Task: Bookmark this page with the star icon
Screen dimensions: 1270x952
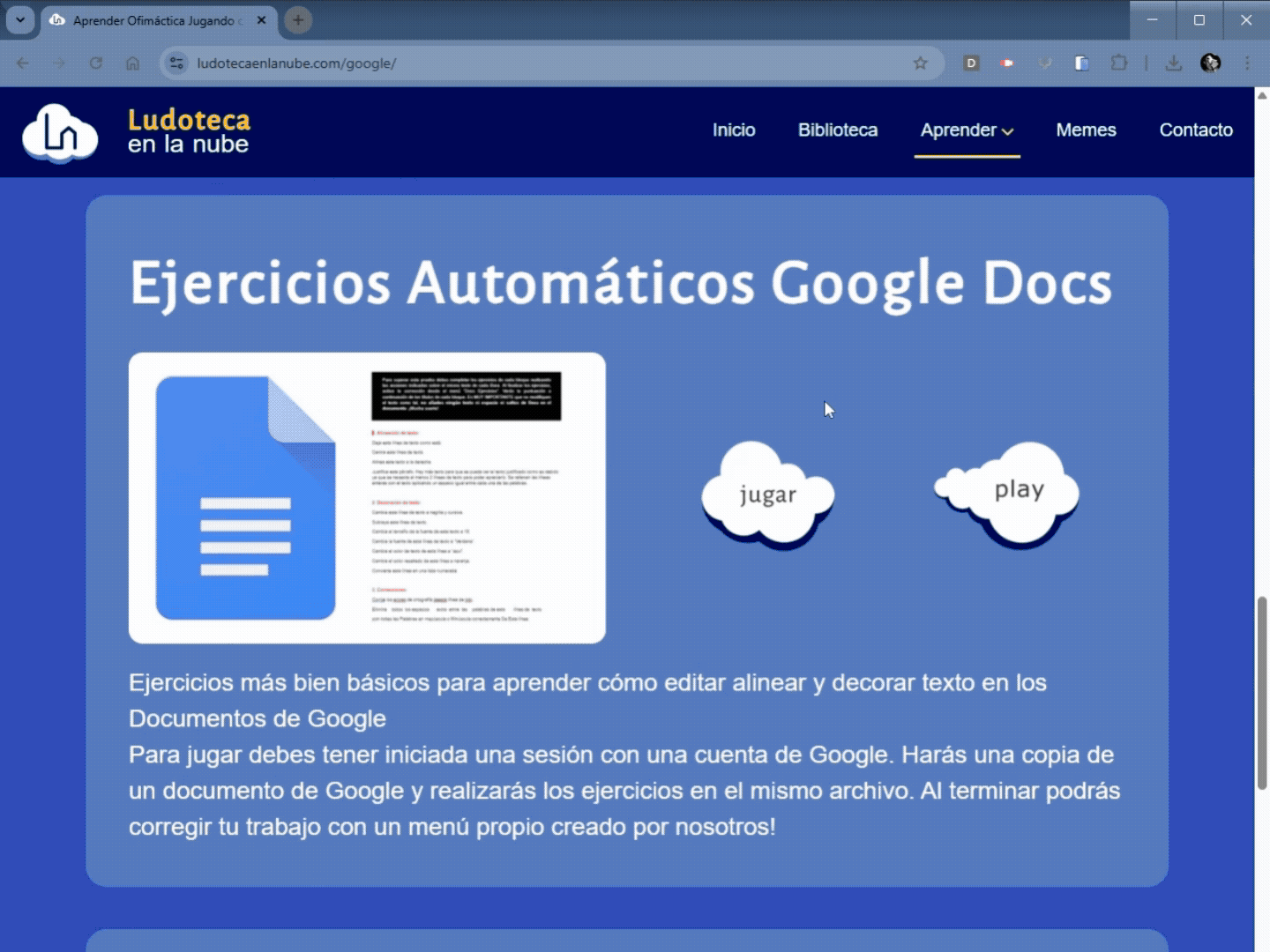Action: coord(921,63)
